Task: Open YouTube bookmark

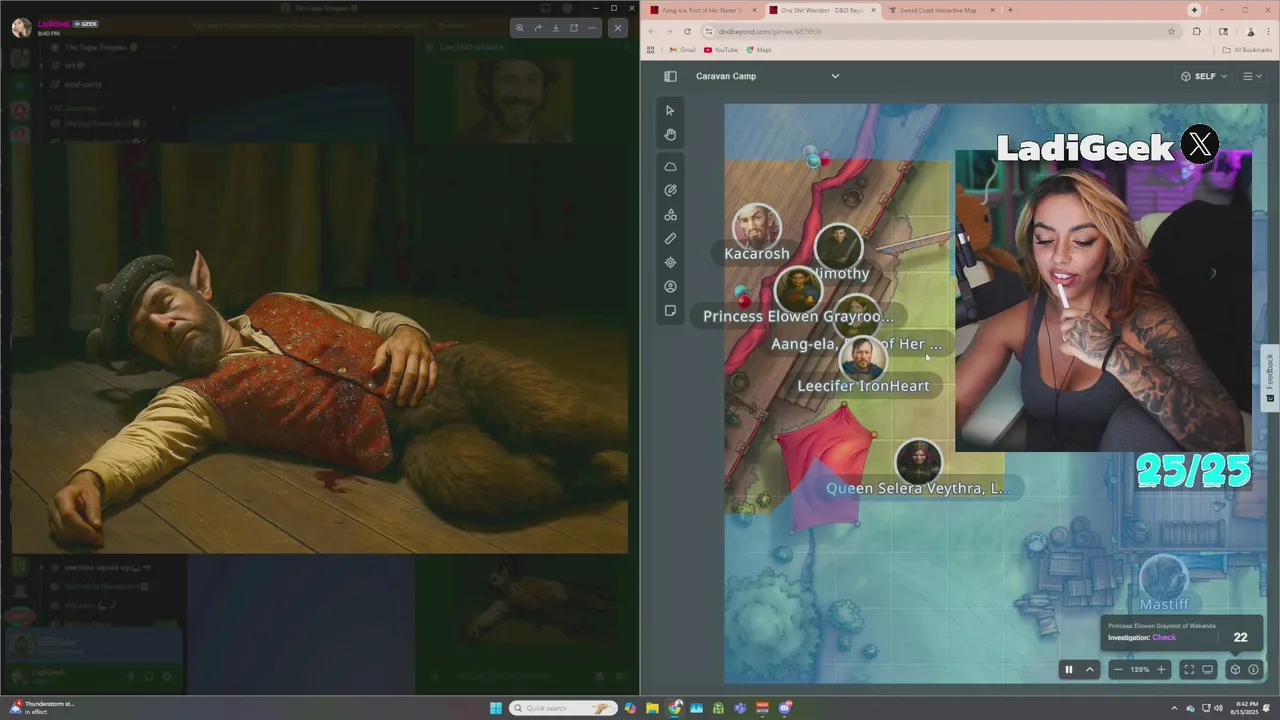Action: click(x=721, y=49)
